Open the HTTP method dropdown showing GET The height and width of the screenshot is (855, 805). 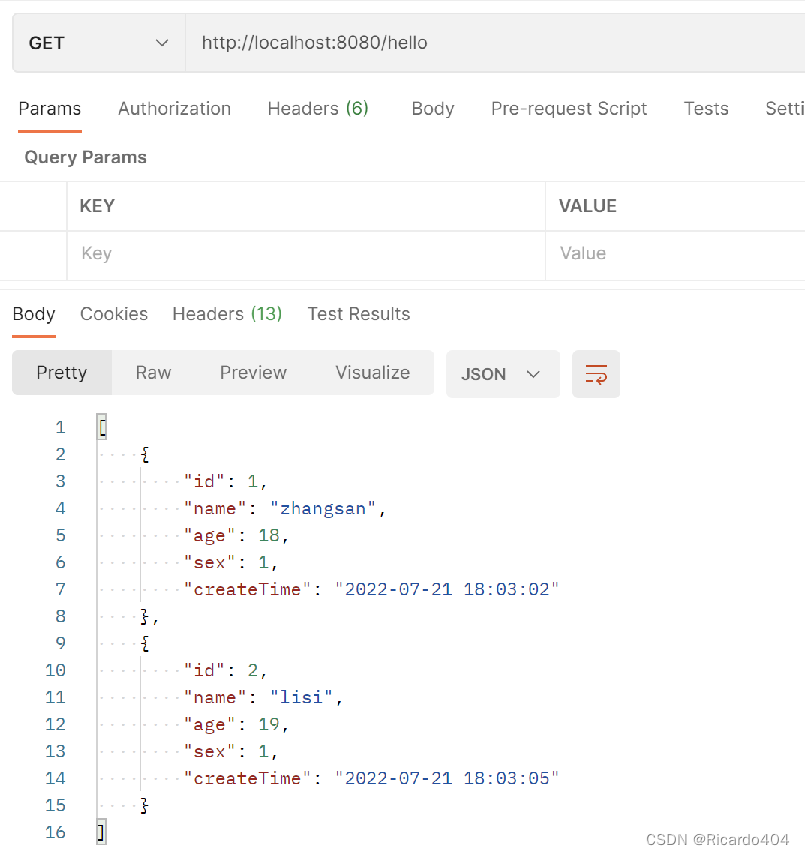[x=97, y=42]
